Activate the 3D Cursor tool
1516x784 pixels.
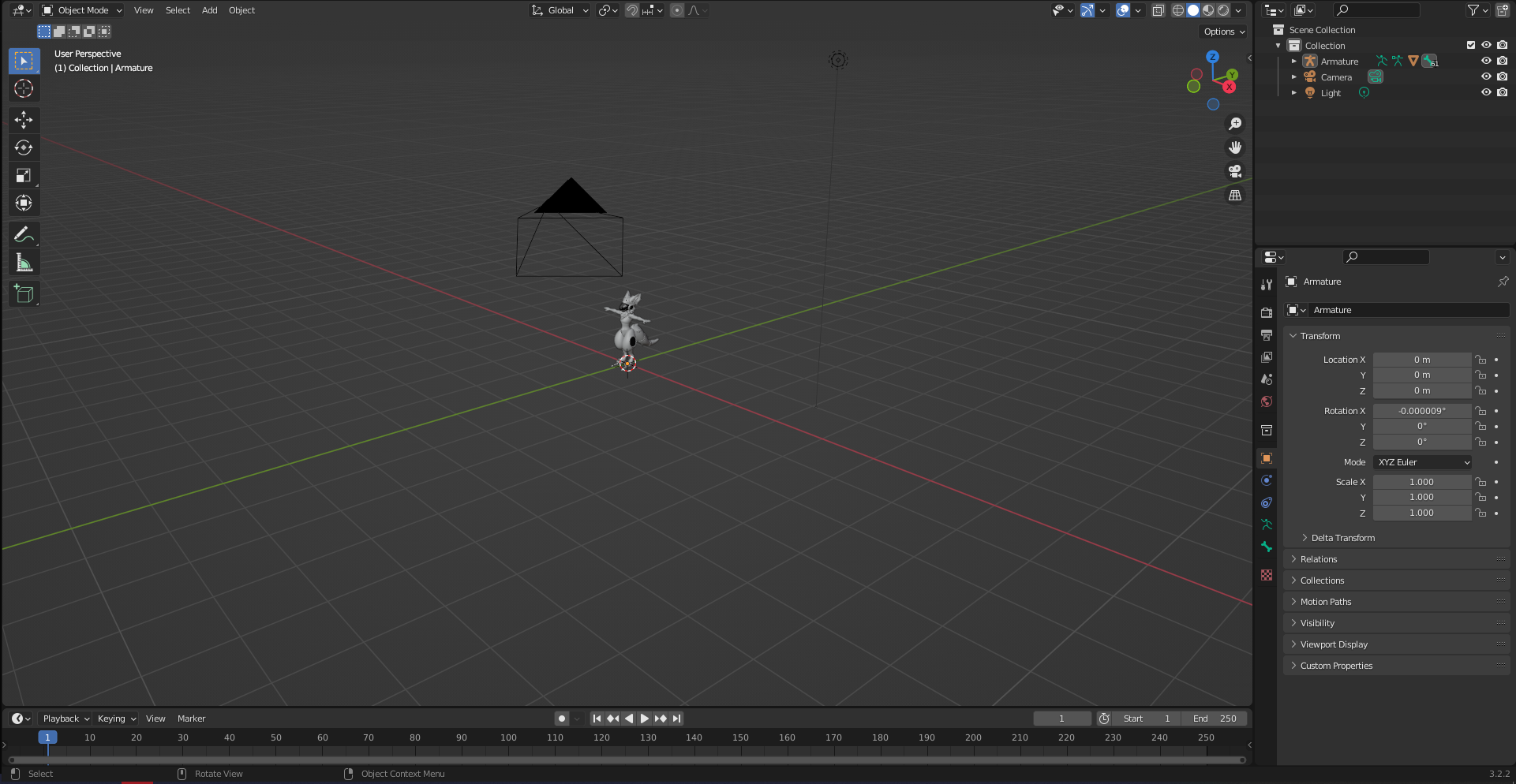pyautogui.click(x=24, y=88)
